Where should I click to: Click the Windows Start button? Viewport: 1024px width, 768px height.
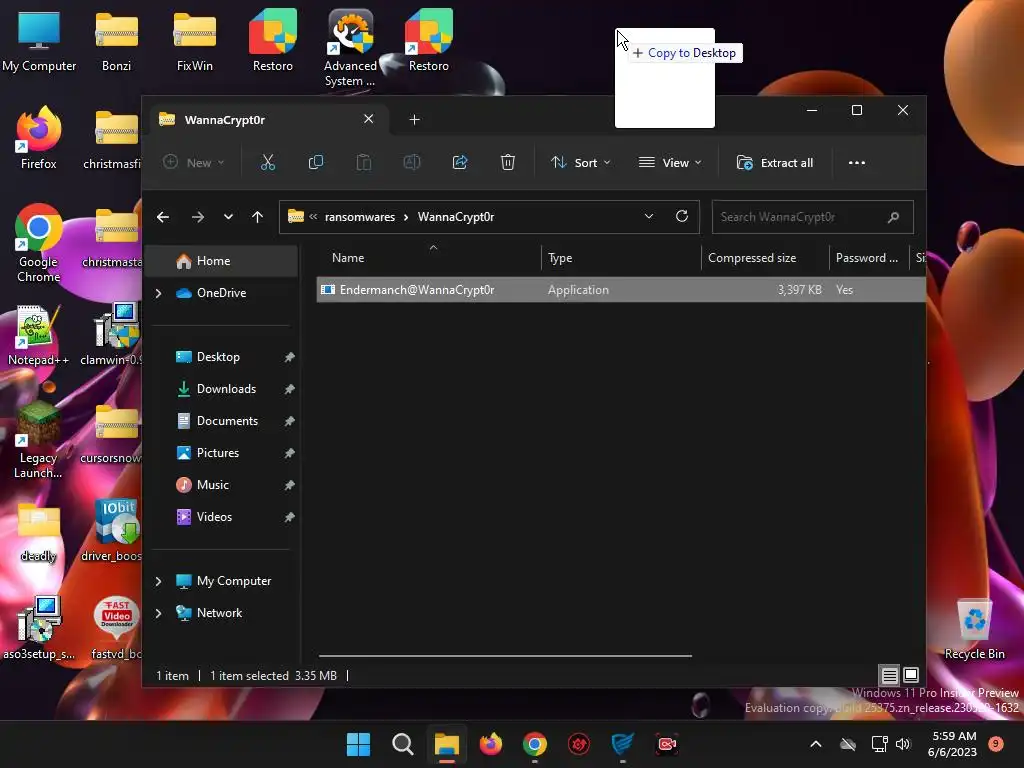pyautogui.click(x=358, y=744)
